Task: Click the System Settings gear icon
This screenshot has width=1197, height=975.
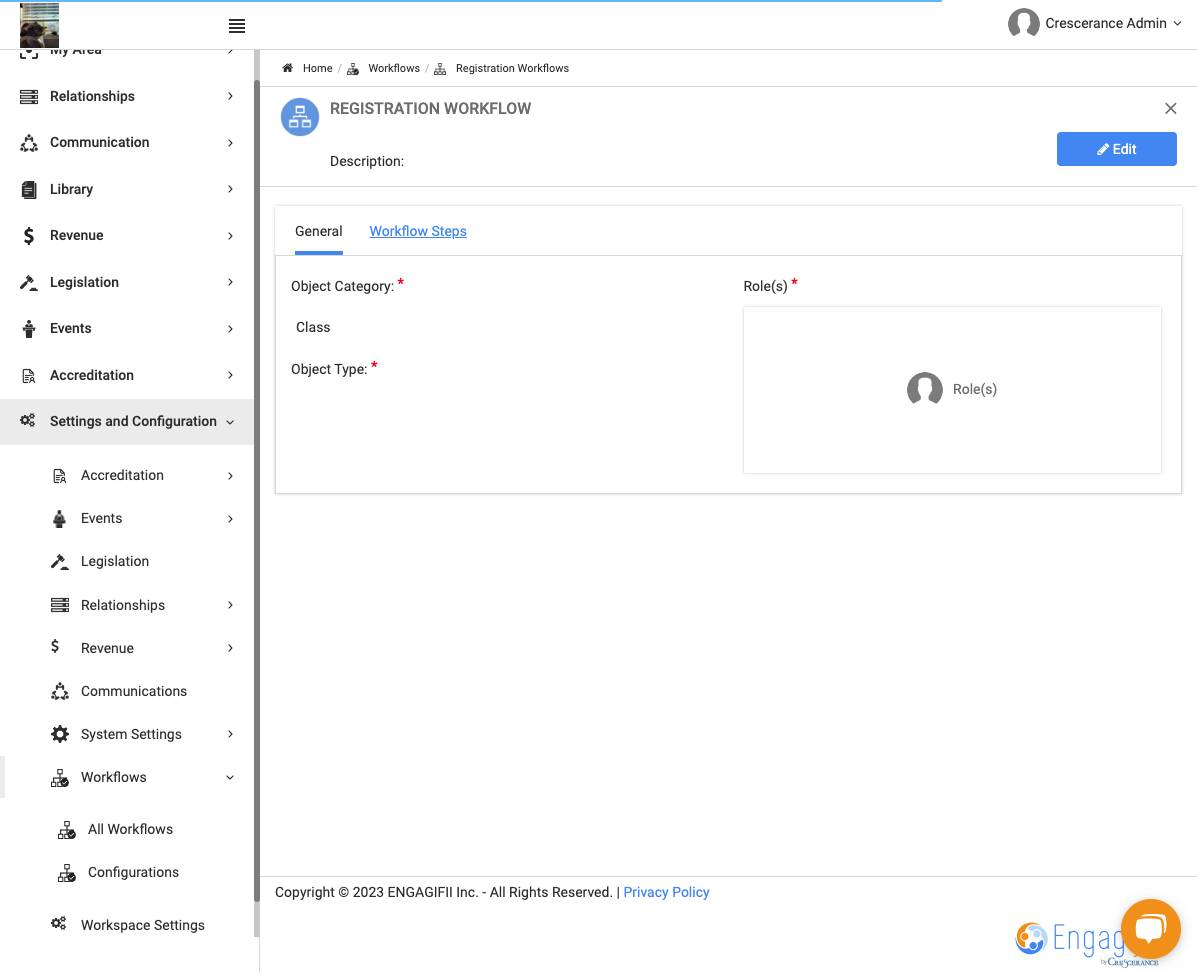Action: 60,734
